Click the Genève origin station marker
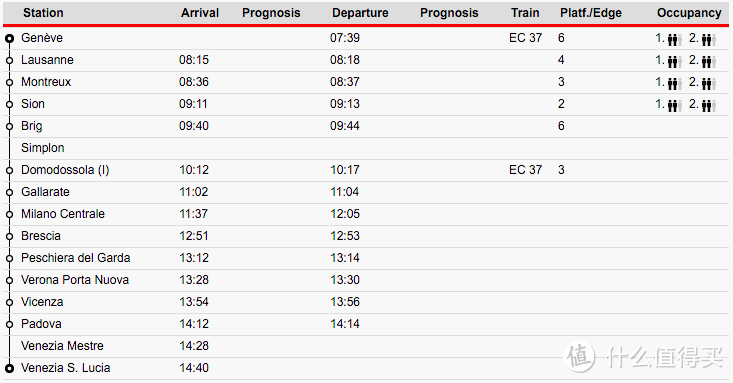 (9, 38)
